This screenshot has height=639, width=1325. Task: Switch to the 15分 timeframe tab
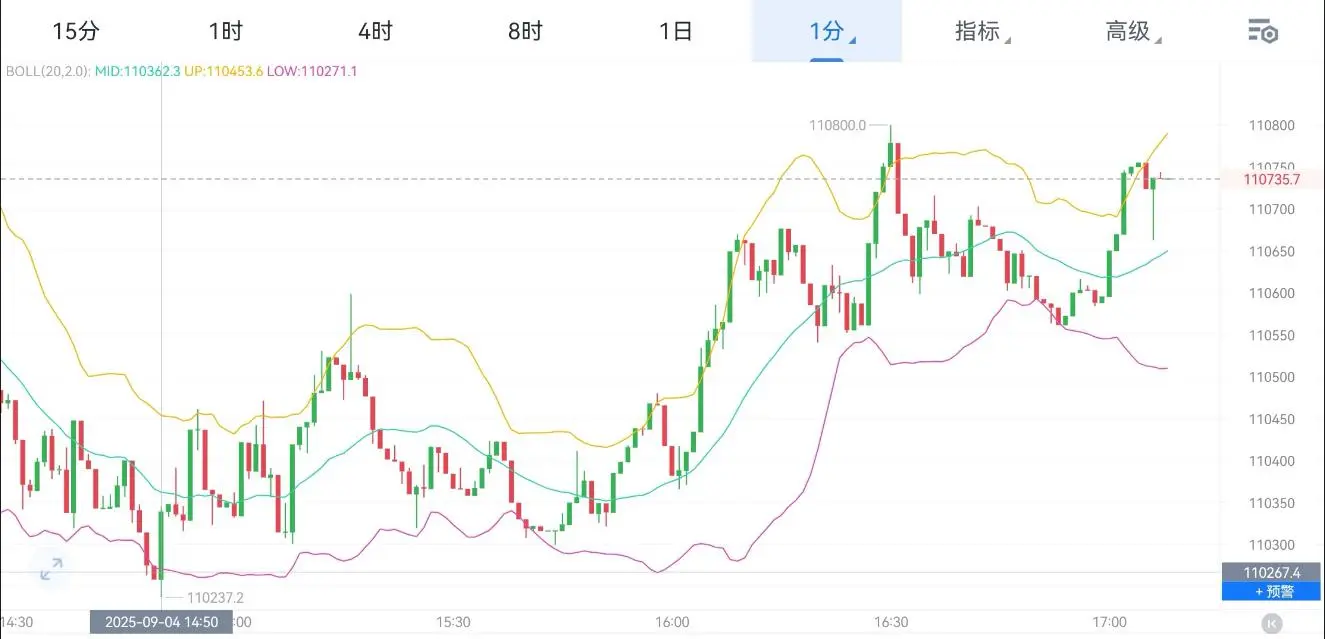[x=76, y=31]
